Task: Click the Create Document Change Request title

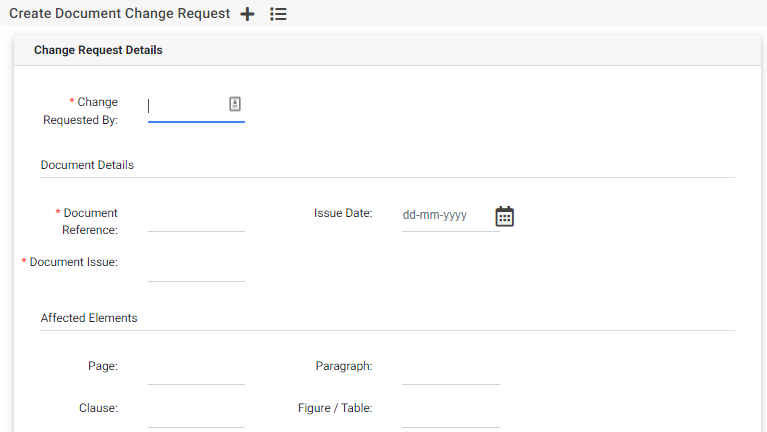Action: point(119,14)
